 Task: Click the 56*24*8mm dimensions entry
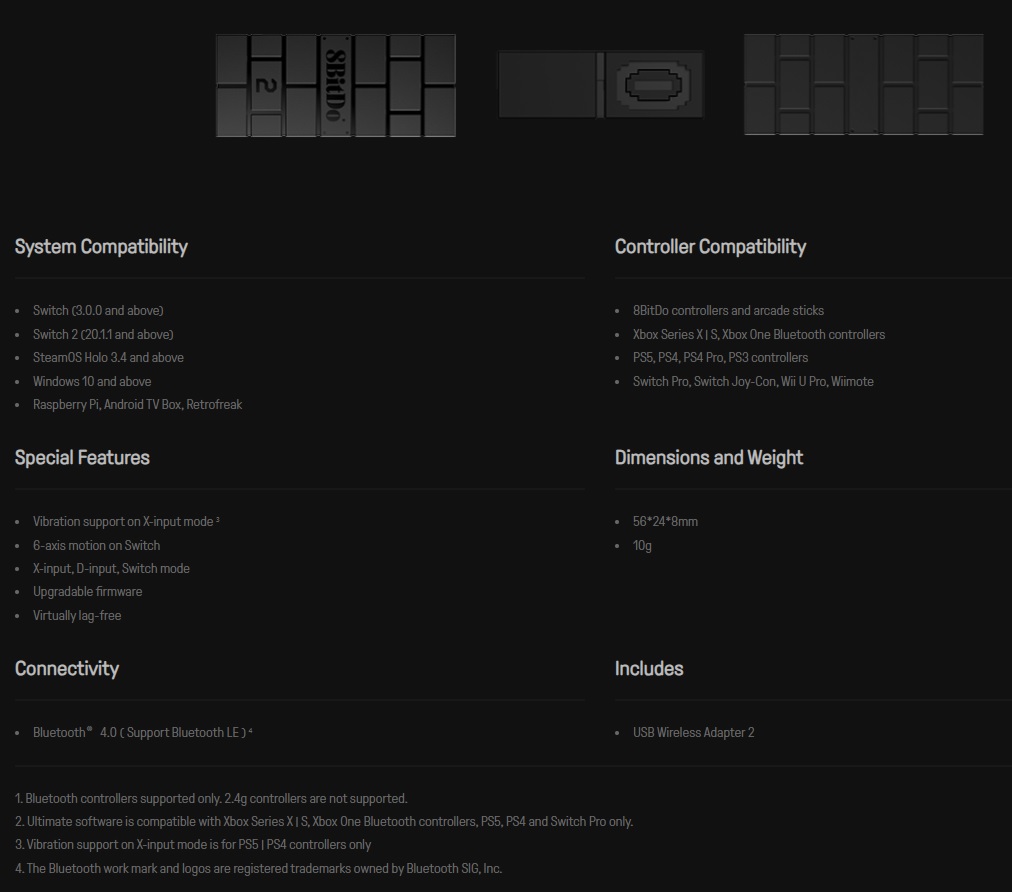(665, 522)
